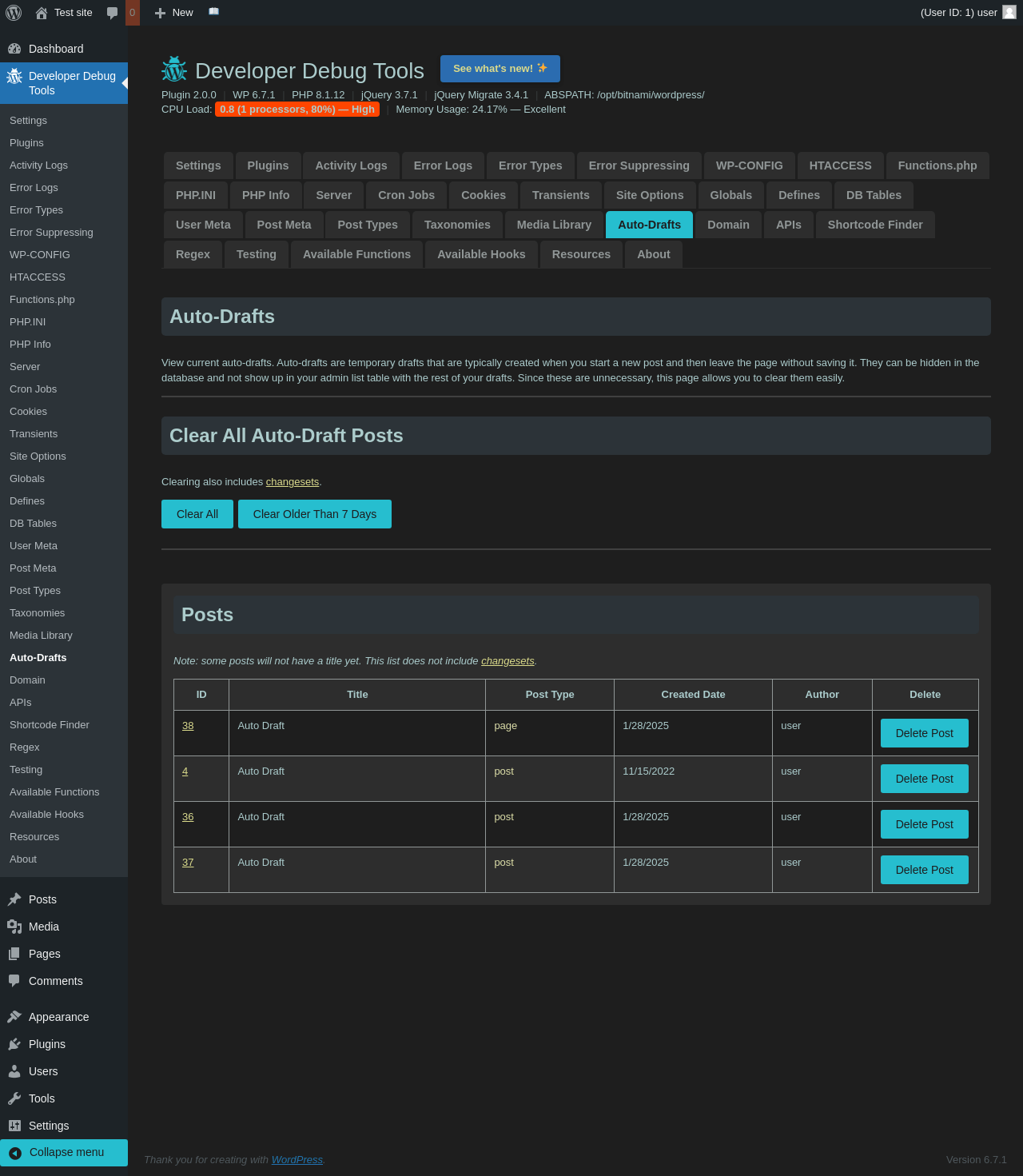Click the book icon in admin bar
1023x1176 pixels.
(x=213, y=12)
